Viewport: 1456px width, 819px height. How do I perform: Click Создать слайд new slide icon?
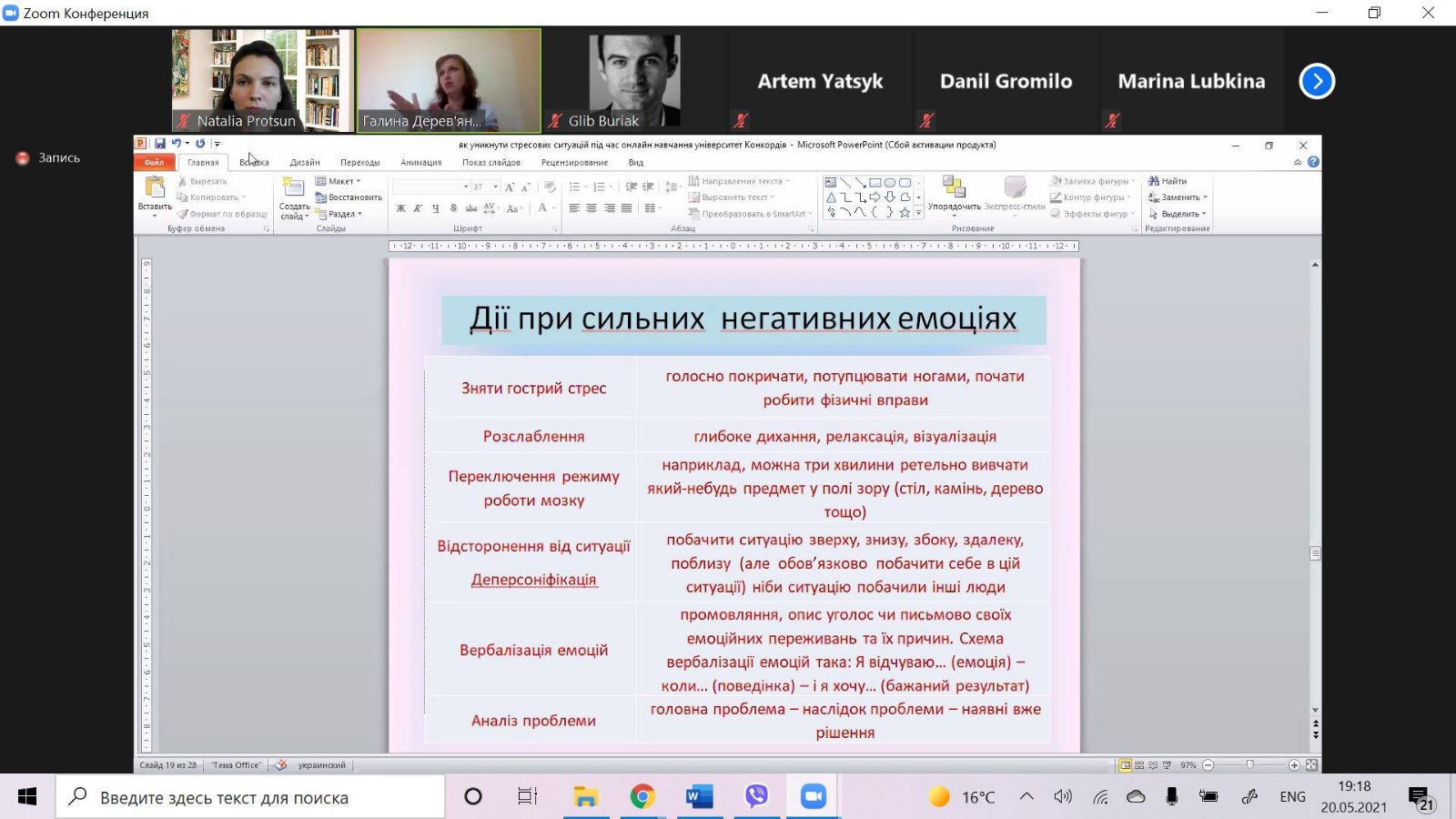coord(293,188)
